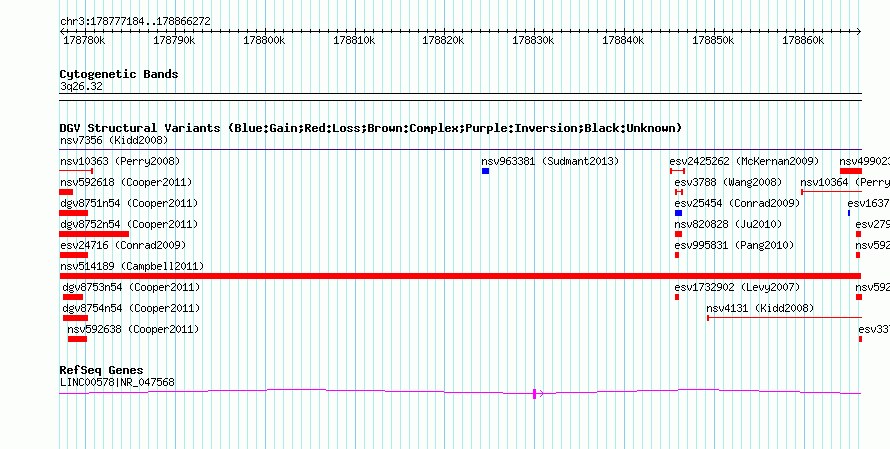Click the 178780k ruler tick label
The width and height of the screenshot is (890, 449).
point(84,40)
